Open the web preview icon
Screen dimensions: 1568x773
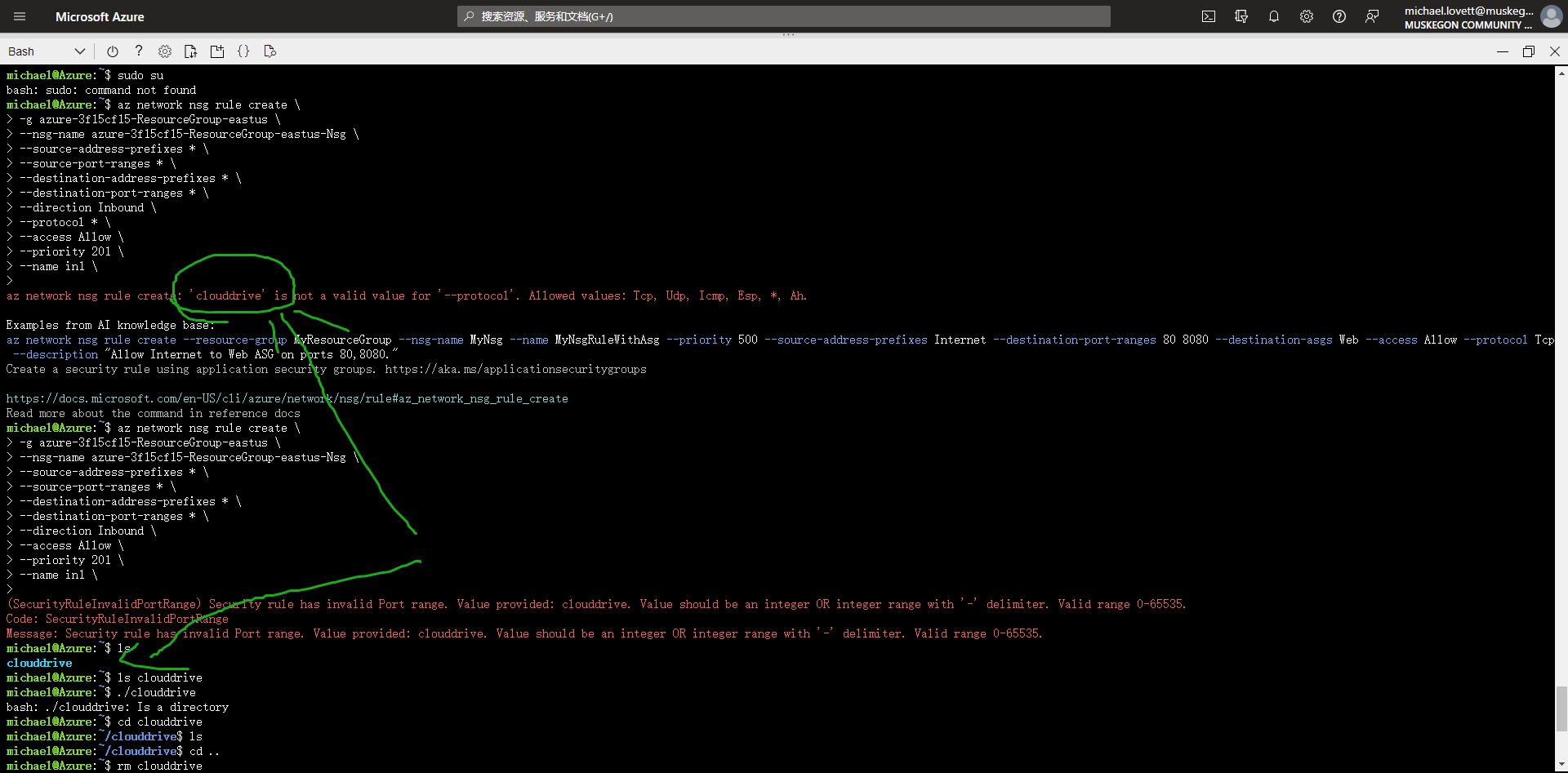tap(270, 51)
